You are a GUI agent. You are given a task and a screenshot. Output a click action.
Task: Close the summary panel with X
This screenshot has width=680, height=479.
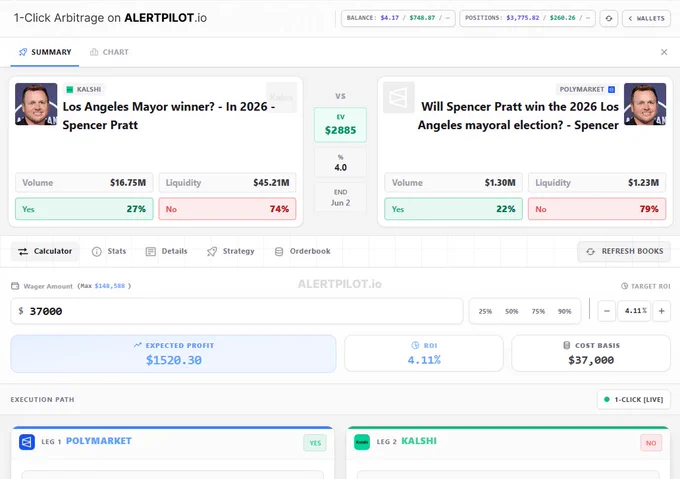(664, 52)
